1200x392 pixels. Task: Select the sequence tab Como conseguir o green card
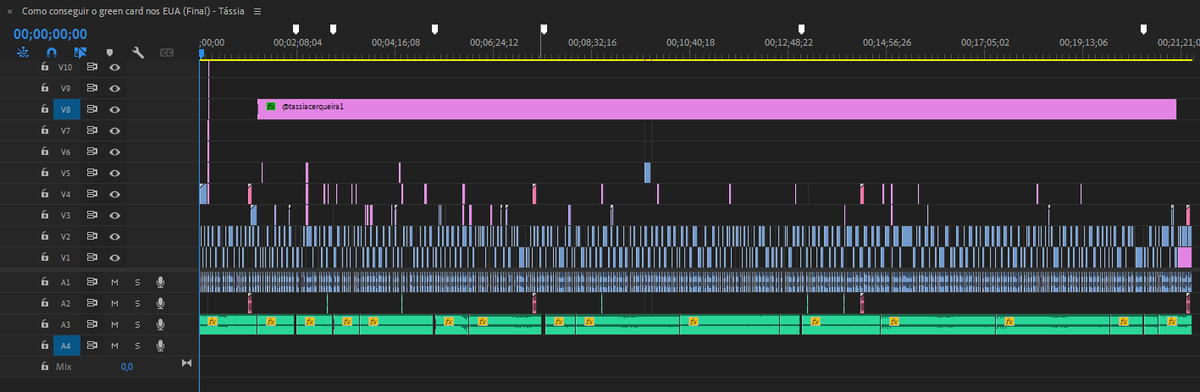click(x=133, y=11)
